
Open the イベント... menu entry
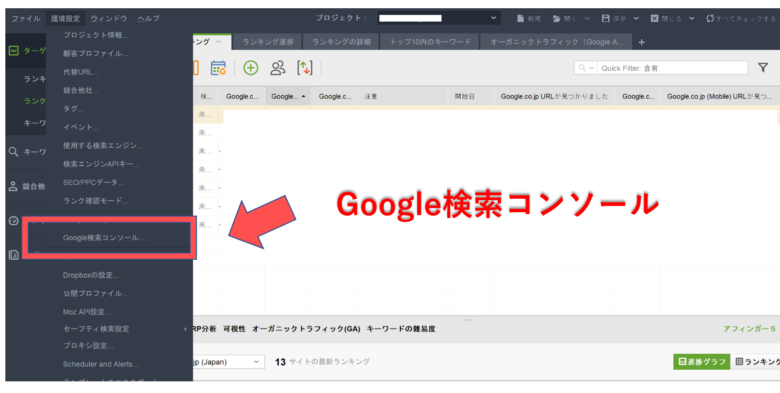click(x=81, y=127)
